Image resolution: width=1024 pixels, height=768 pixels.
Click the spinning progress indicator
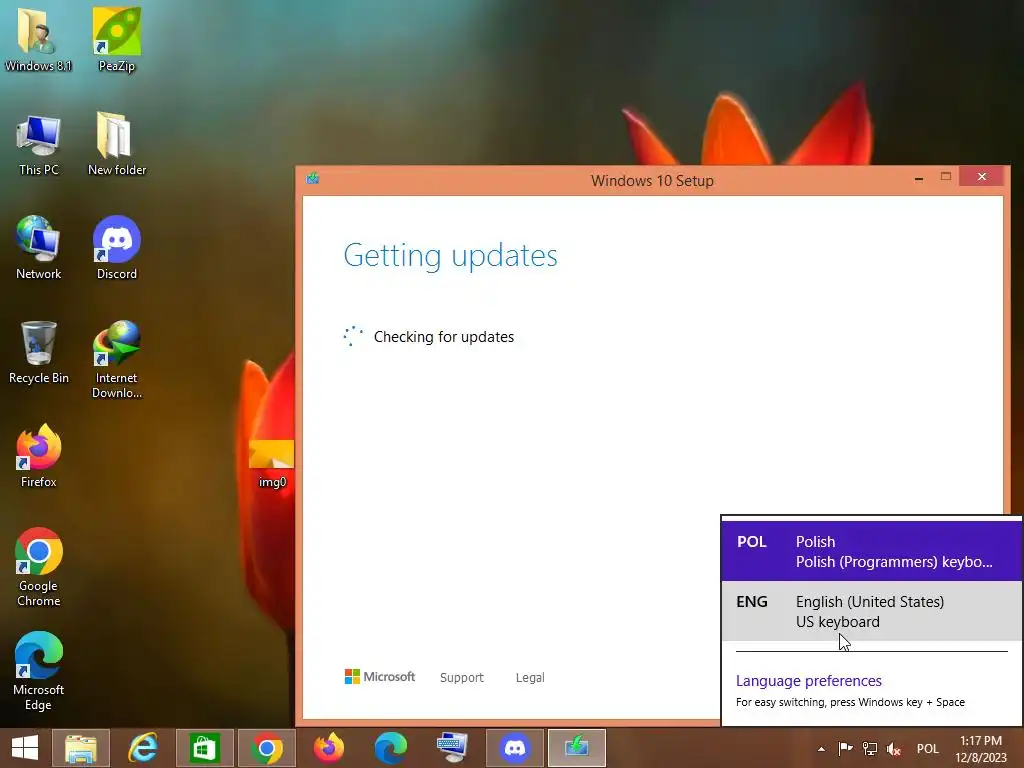point(353,336)
